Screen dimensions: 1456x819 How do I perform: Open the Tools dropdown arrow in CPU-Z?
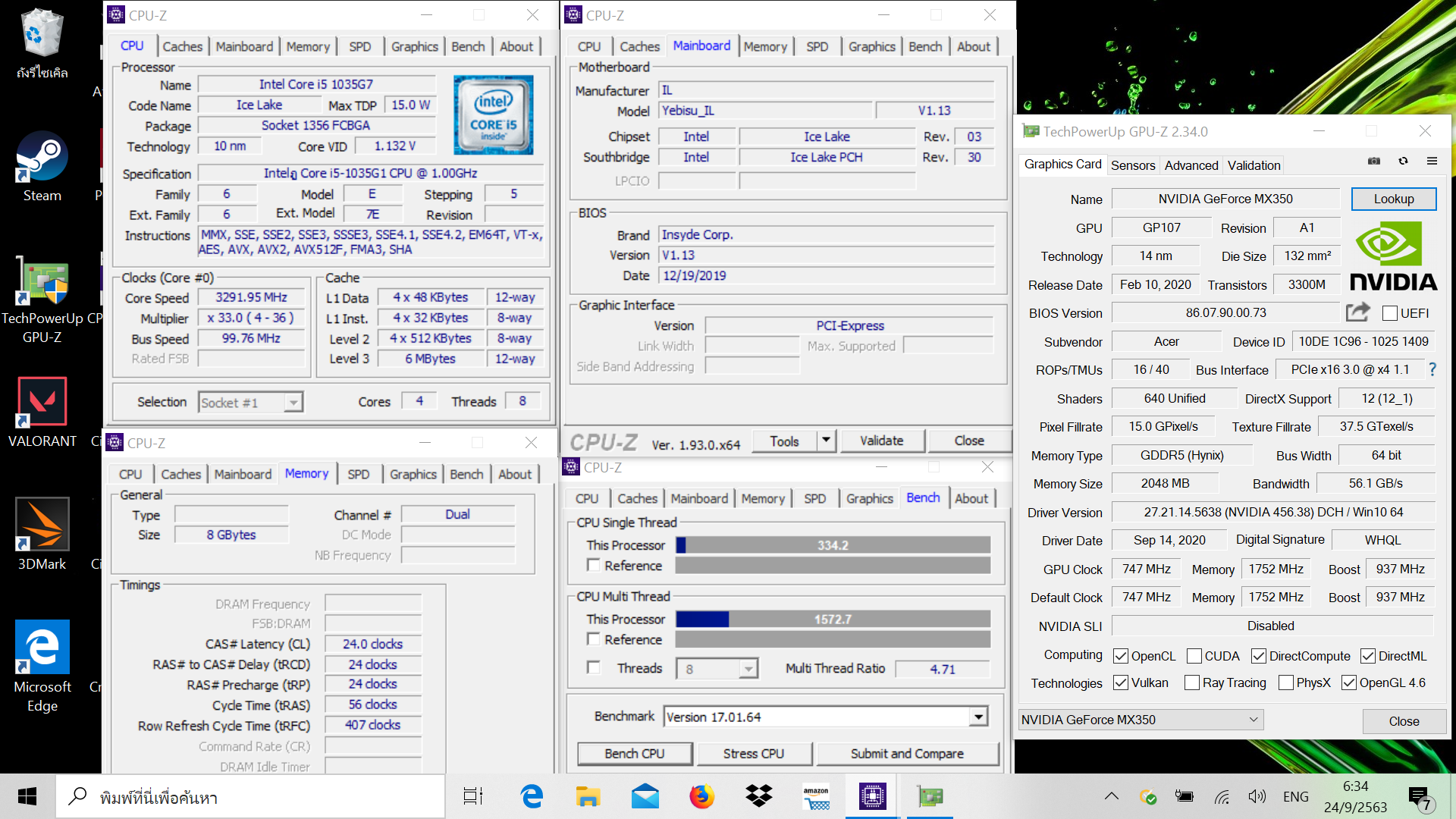(x=826, y=440)
